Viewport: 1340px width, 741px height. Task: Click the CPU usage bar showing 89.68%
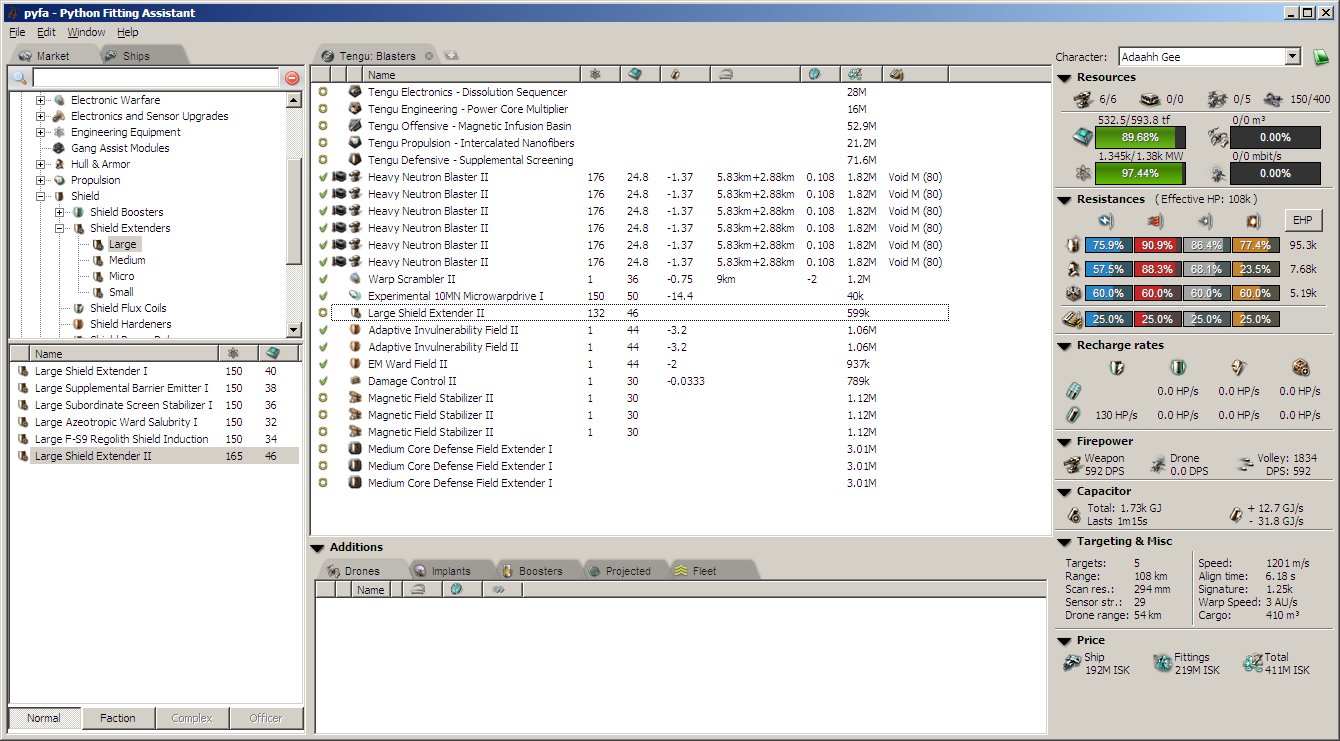pyautogui.click(x=1141, y=138)
